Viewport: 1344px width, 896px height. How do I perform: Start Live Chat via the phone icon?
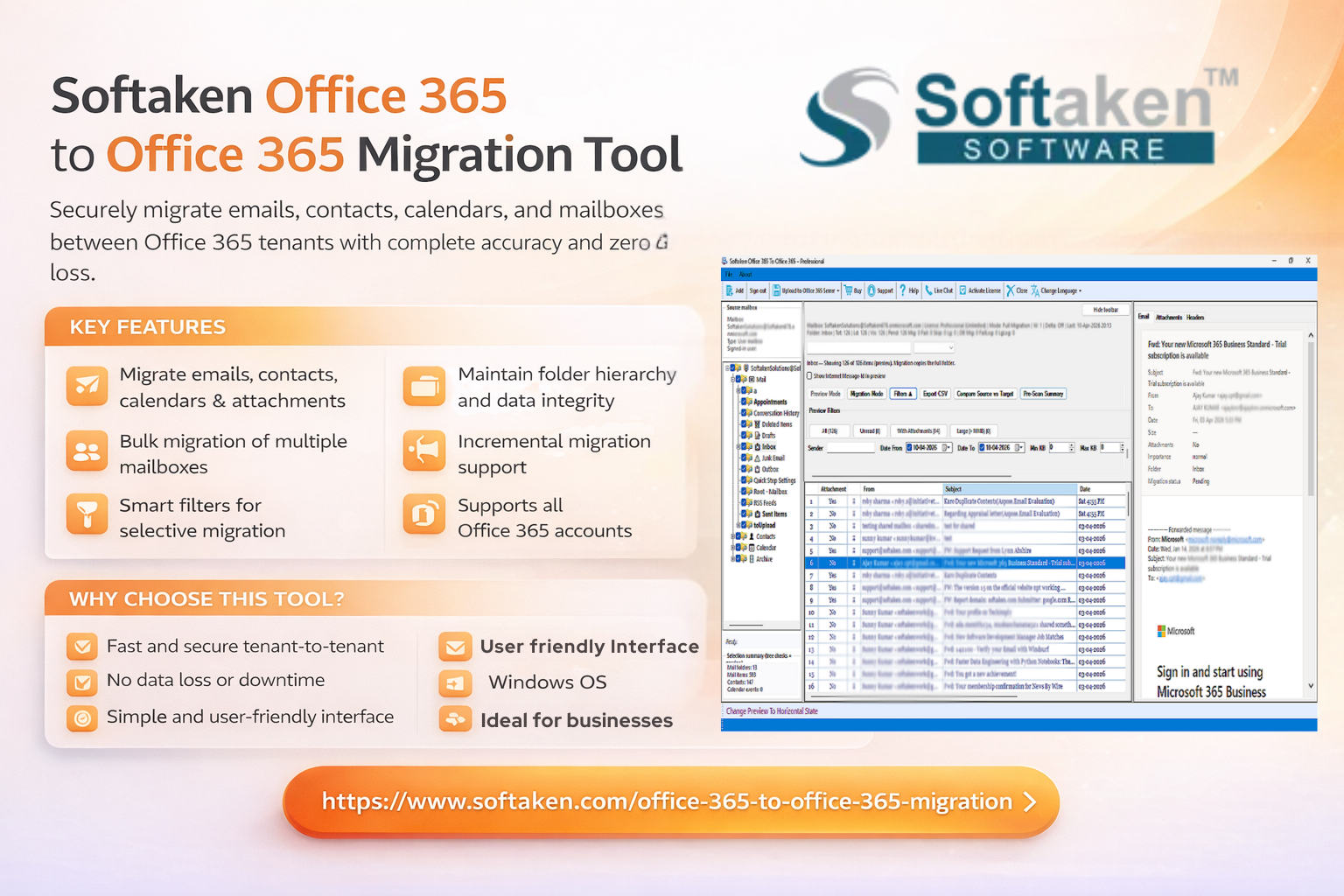[x=928, y=290]
